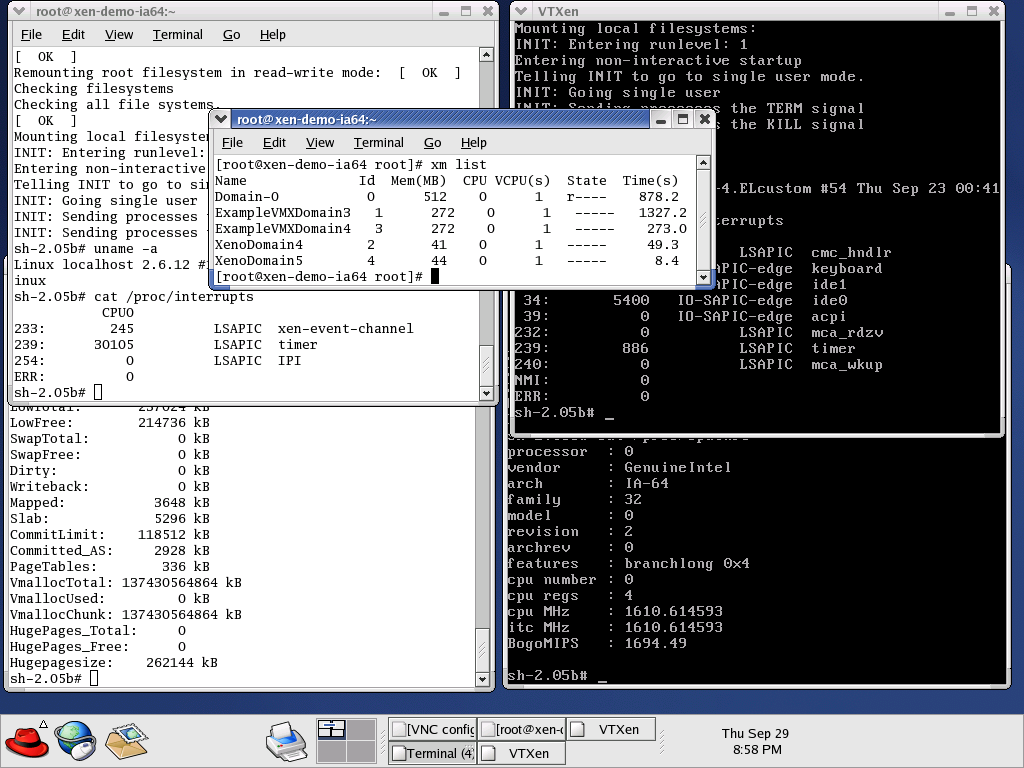Click the printer manager icon in panel
The width and height of the screenshot is (1024, 768).
[286, 741]
